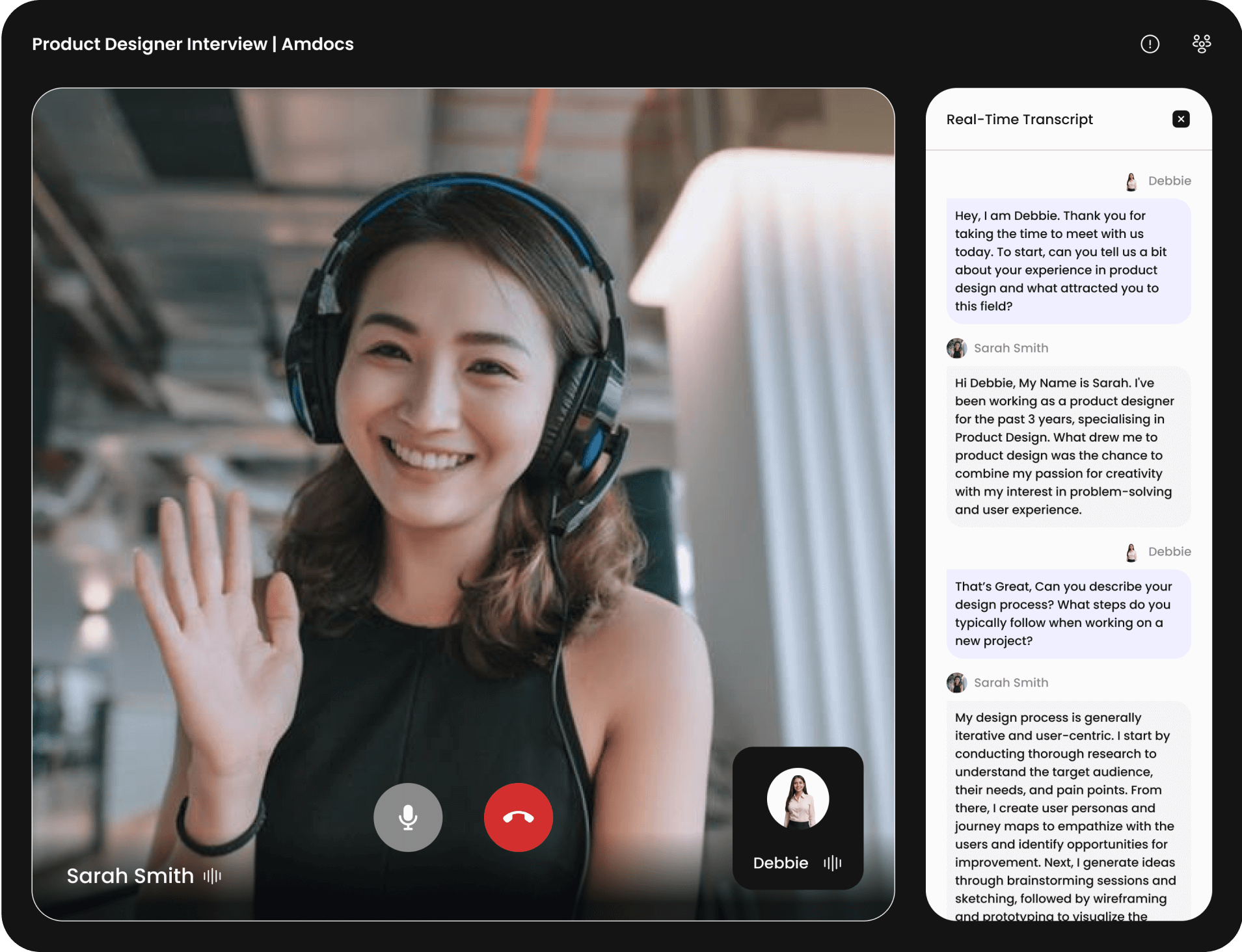The image size is (1242, 952).
Task: Click the "Debbie" name in the video thumbnail
Action: click(780, 863)
